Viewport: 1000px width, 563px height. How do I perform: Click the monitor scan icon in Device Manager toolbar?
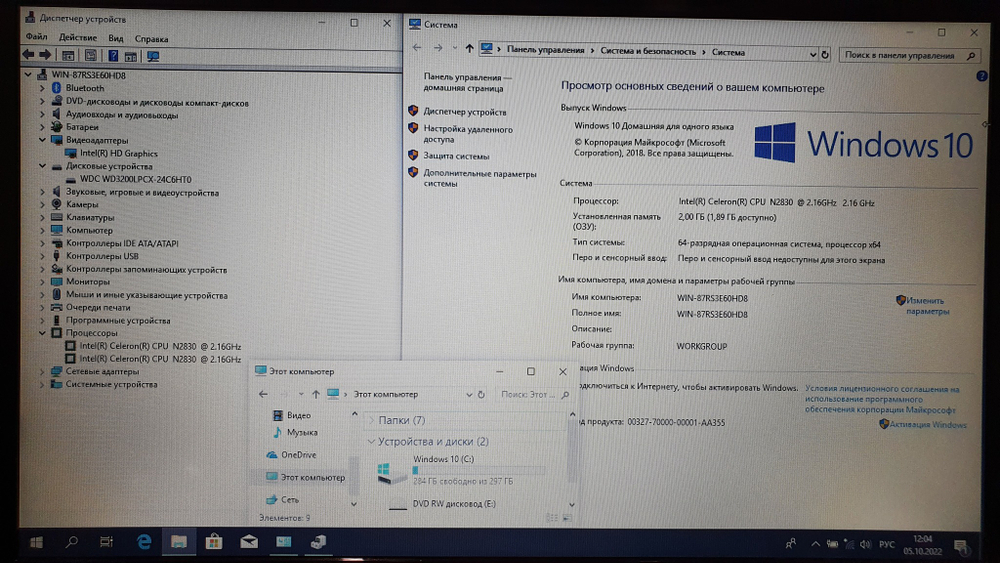click(x=153, y=56)
